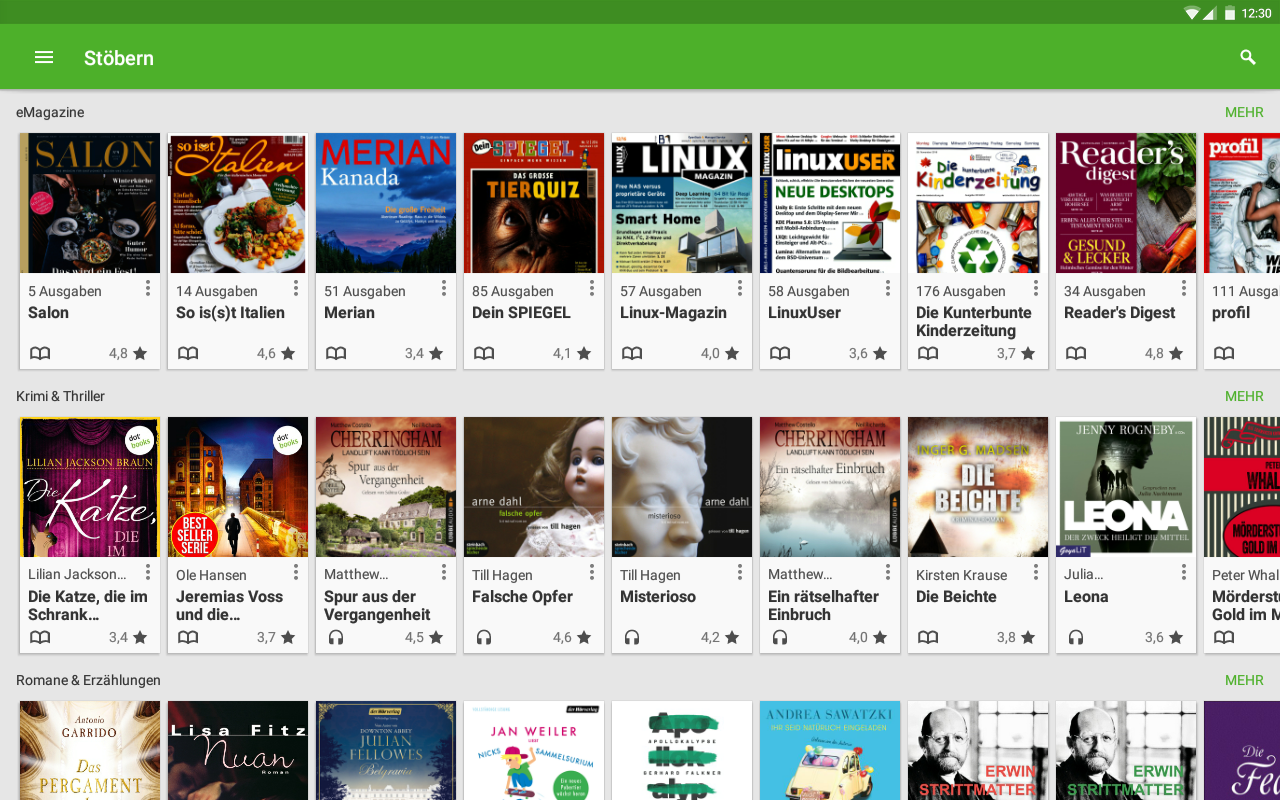Open overflow menu for Leona audiobook

pyautogui.click(x=1184, y=572)
